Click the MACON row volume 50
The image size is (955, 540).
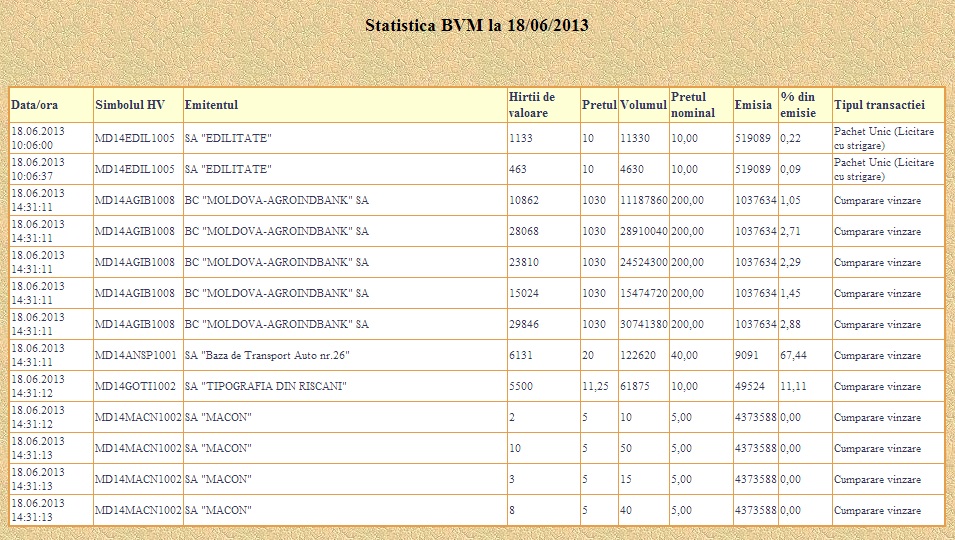(626, 449)
